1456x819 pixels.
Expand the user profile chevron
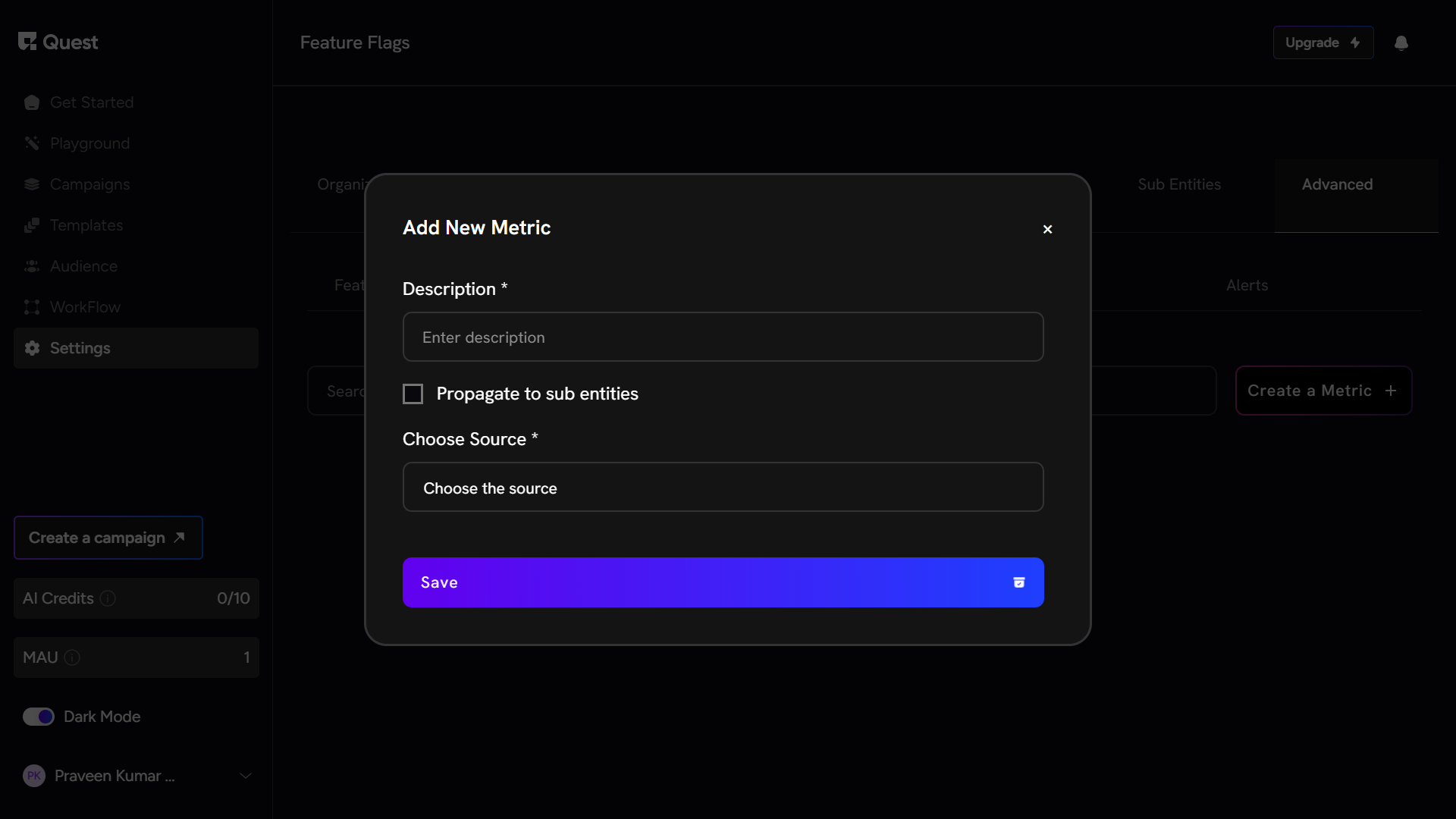tap(245, 776)
